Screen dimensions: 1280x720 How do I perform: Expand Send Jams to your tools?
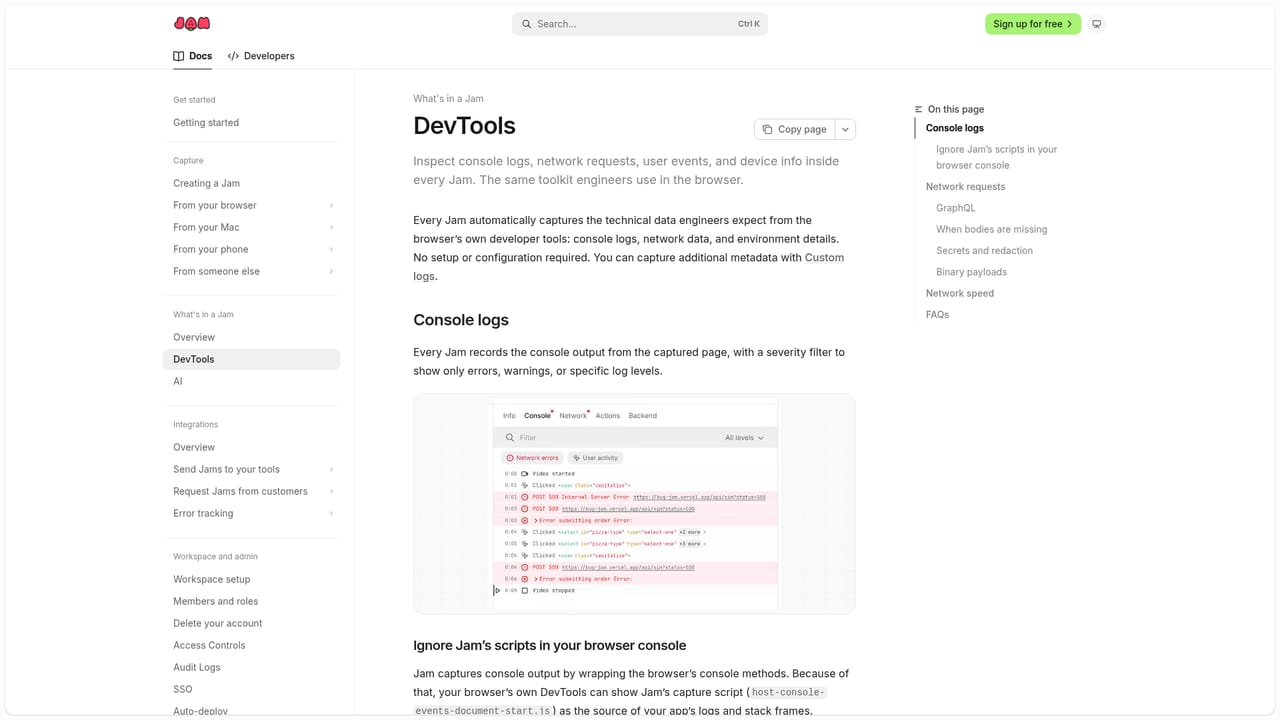click(252, 470)
